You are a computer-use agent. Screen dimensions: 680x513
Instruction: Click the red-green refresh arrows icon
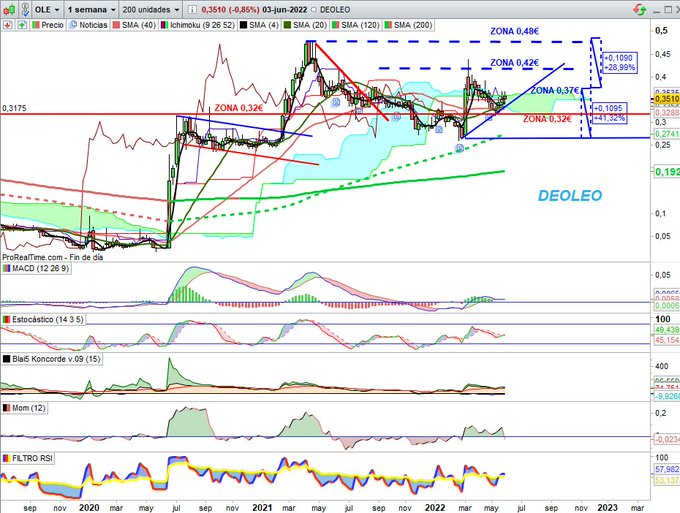[x=639, y=9]
